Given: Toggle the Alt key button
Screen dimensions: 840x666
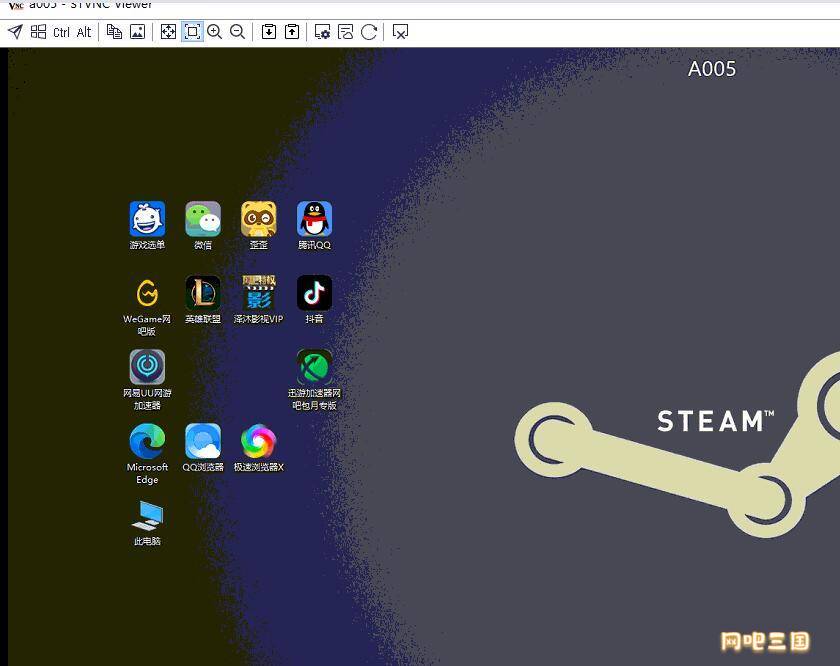Looking at the screenshot, I should coord(84,32).
